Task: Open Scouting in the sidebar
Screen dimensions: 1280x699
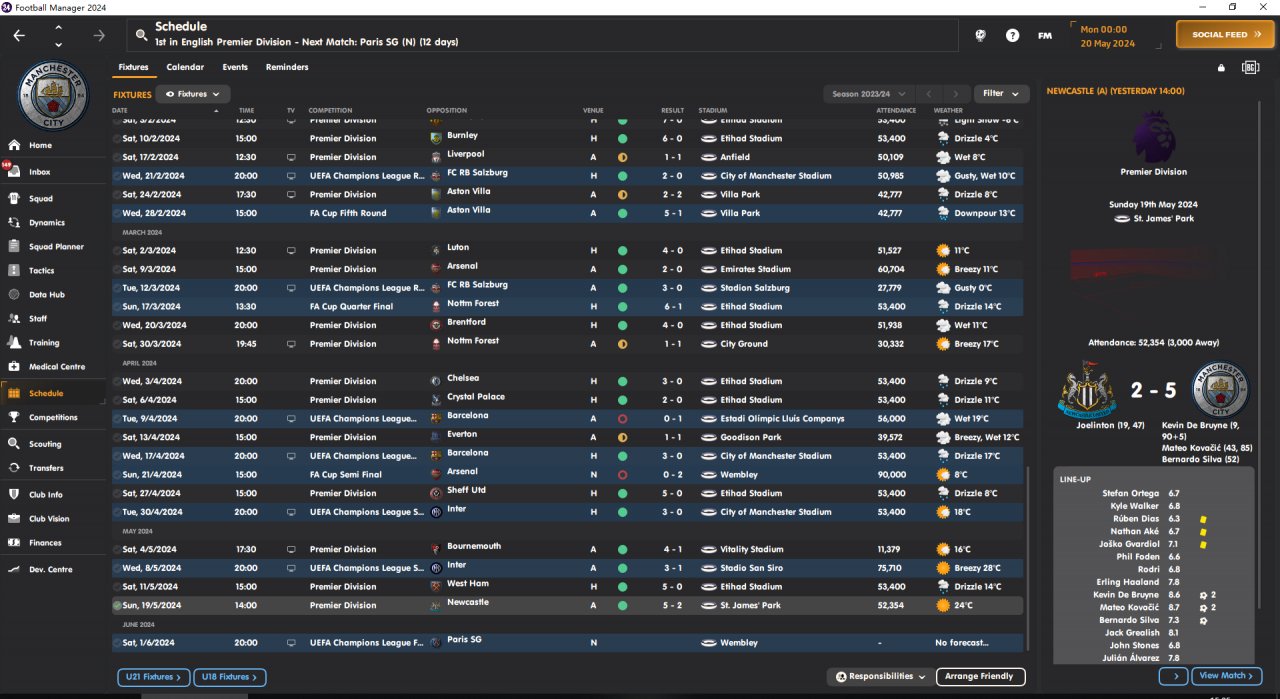Action: coord(45,444)
